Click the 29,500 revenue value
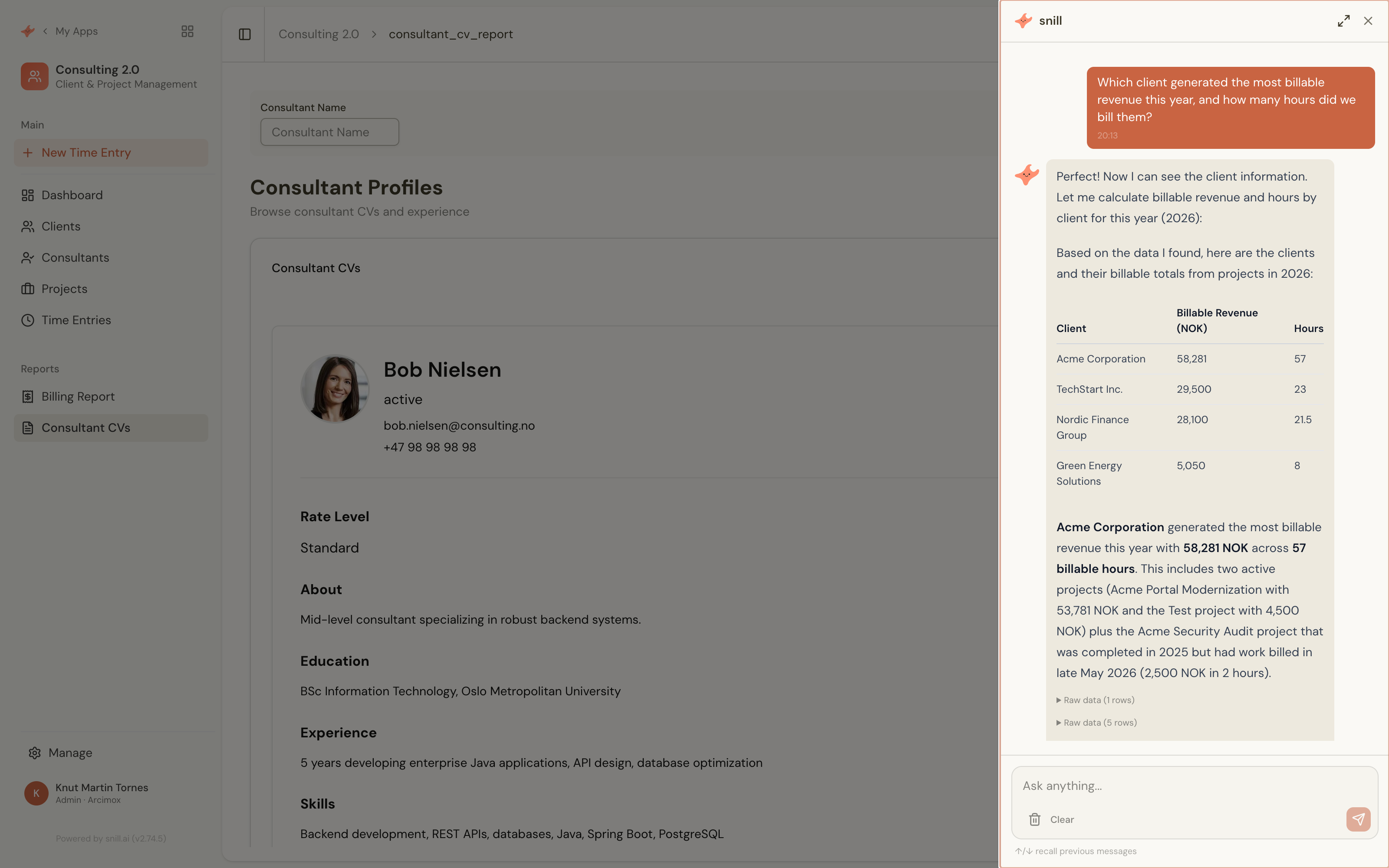The image size is (1389, 868). tap(1194, 389)
